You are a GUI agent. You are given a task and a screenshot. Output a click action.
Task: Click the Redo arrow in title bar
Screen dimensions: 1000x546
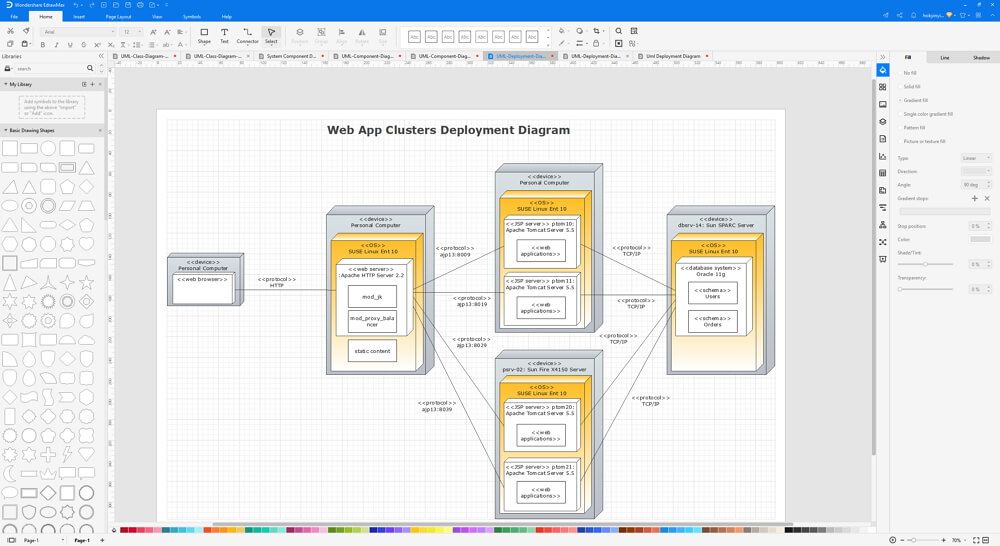tap(92, 5)
